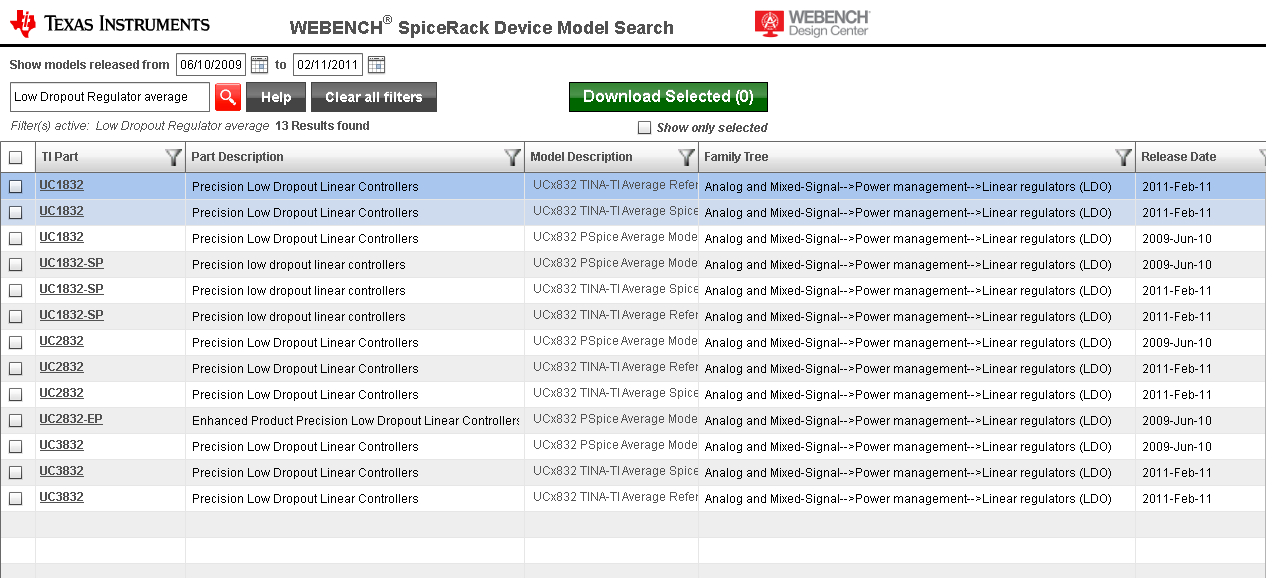
Task: Check the box for the UC2832-EP row
Action: pos(16,421)
